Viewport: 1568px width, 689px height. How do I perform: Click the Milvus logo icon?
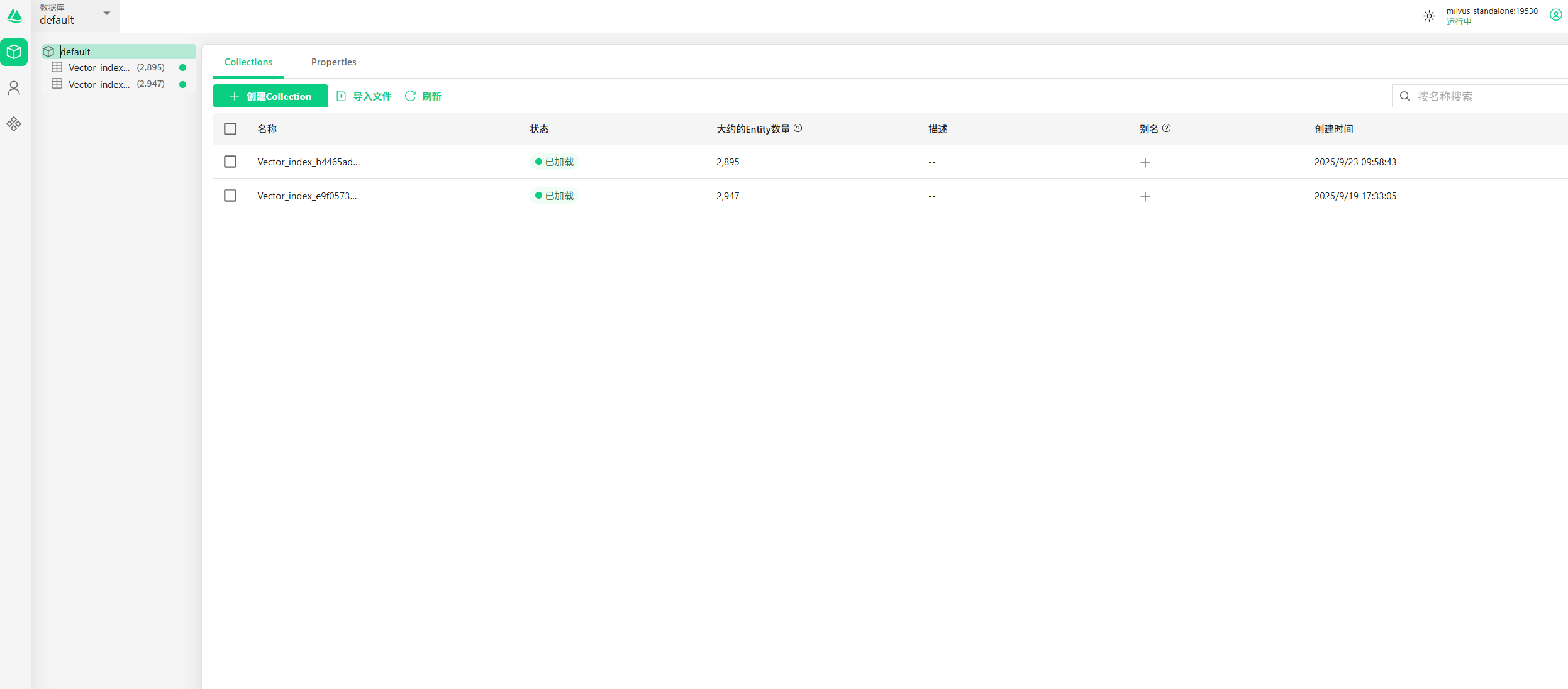(14, 16)
